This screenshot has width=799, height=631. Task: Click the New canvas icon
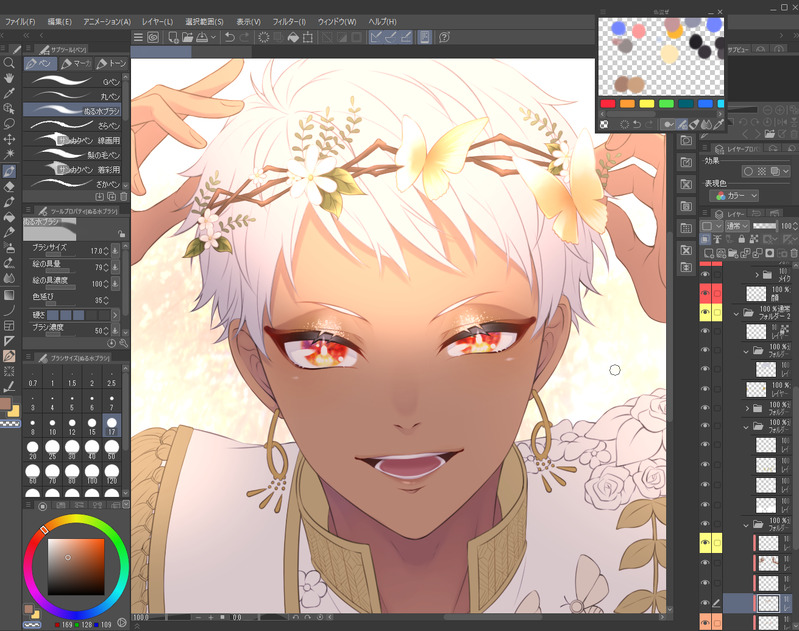[173, 37]
